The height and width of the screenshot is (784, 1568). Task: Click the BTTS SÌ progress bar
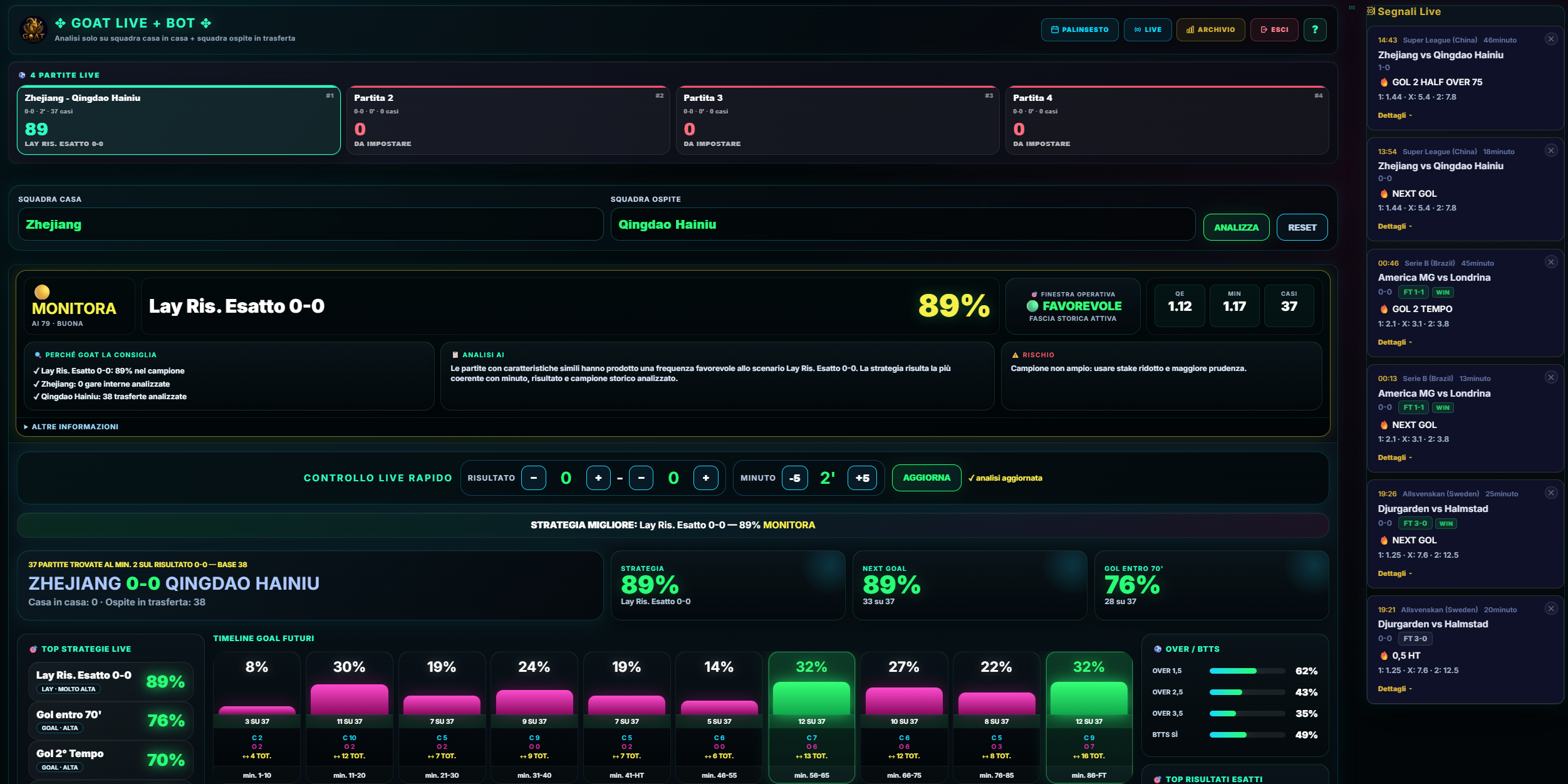click(1248, 735)
